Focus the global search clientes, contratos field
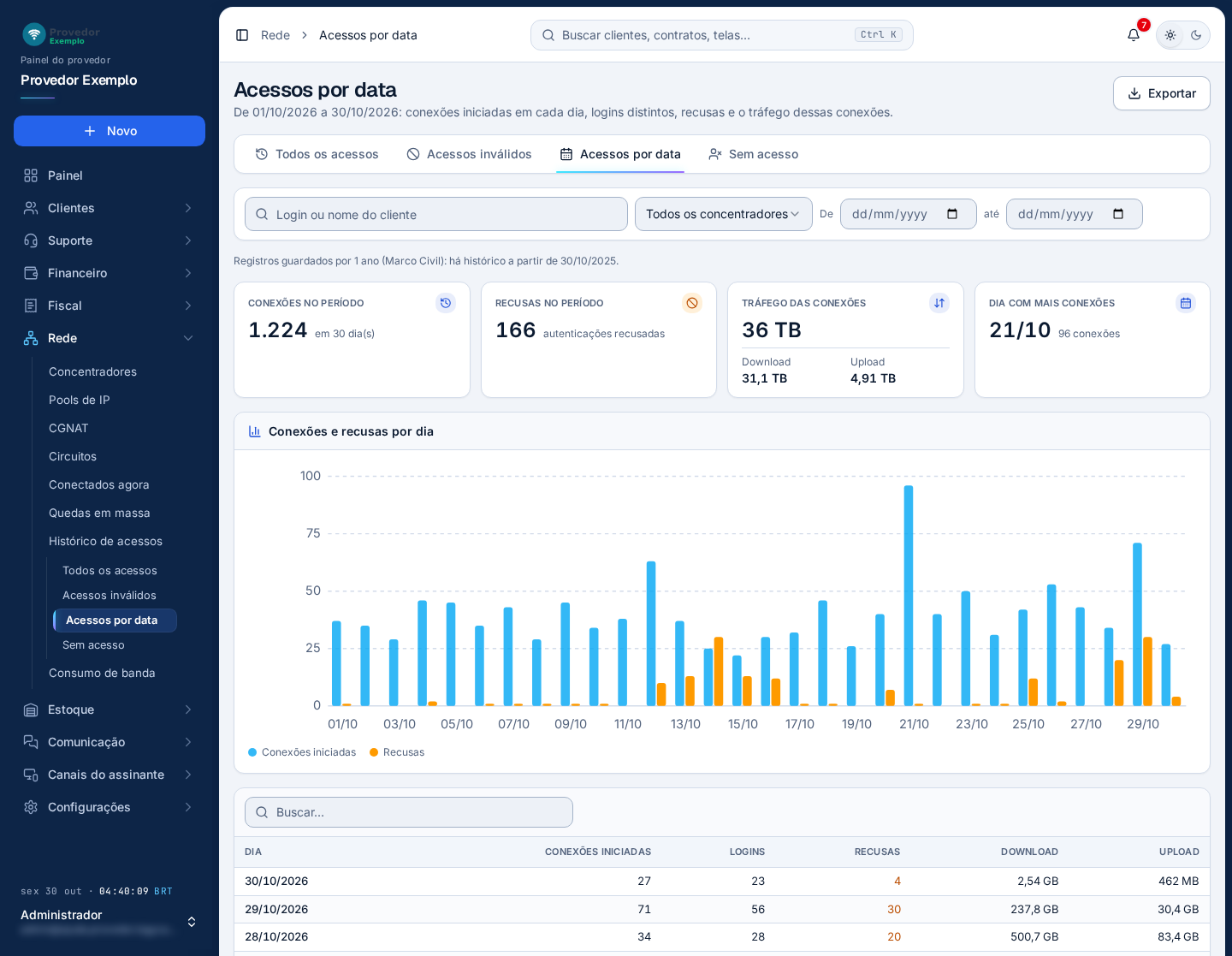 (722, 35)
